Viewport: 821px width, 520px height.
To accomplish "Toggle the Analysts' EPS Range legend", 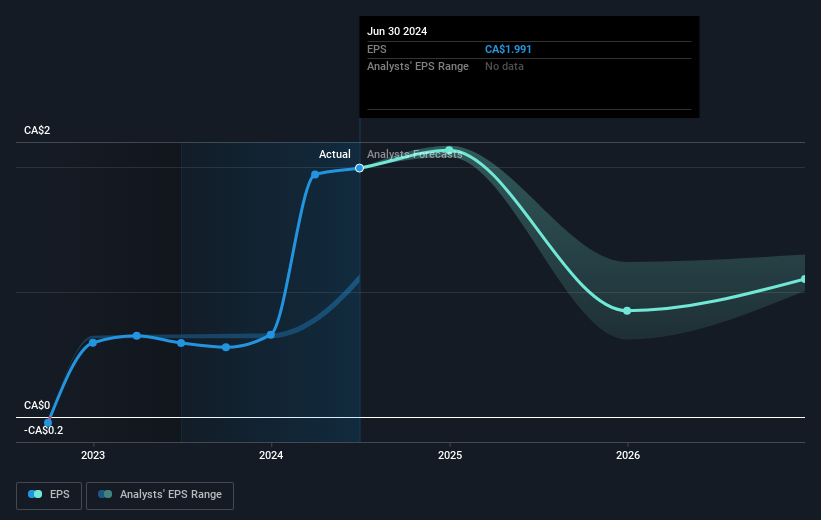I will pos(160,495).
